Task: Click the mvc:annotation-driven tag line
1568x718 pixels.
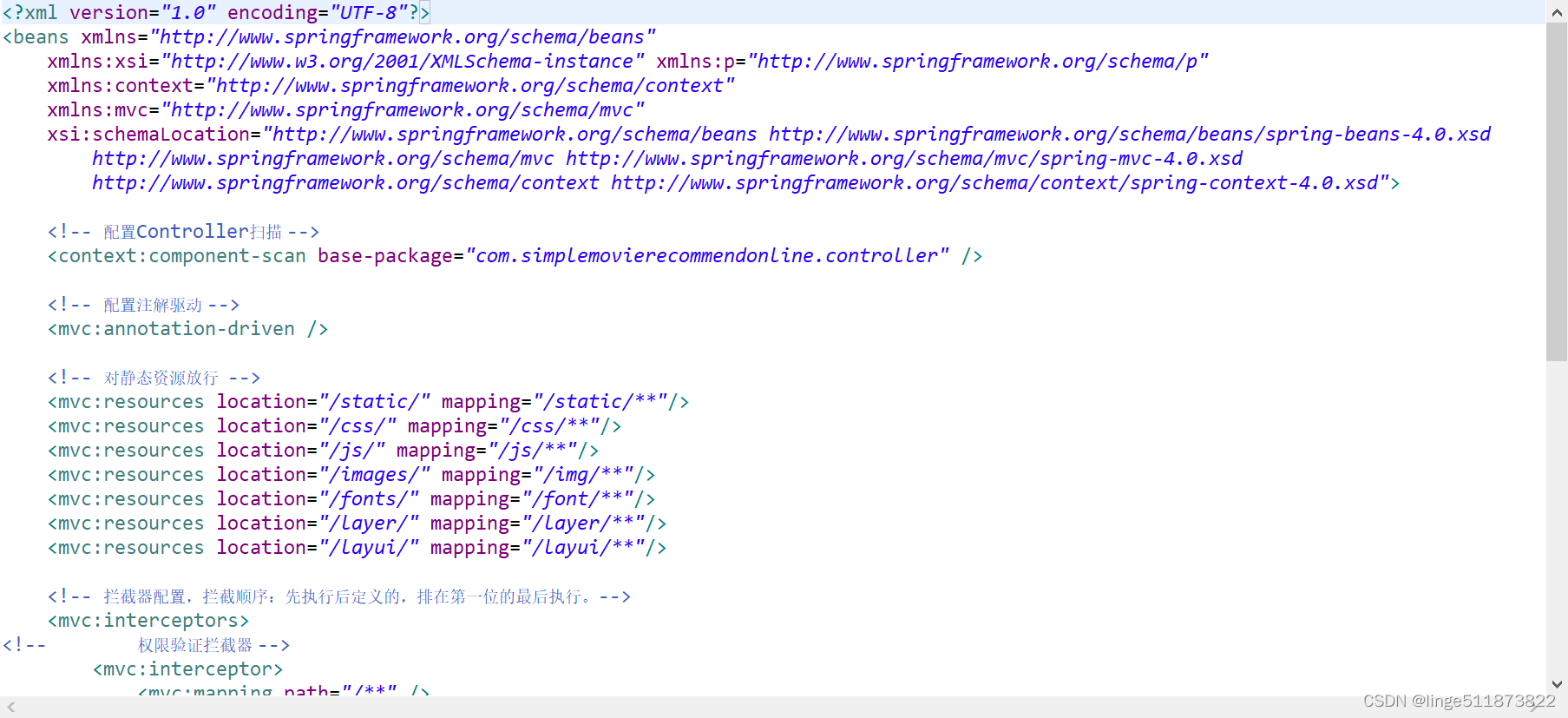Action: coord(187,329)
